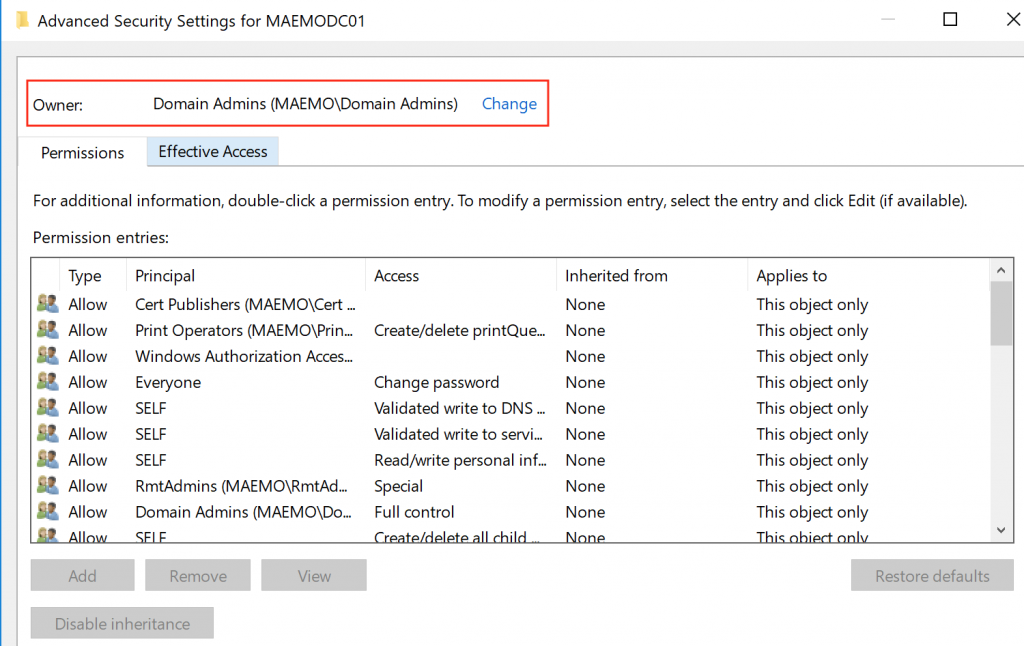
Task: Click the group icon beside Cert Publishers entry
Action: click(47, 304)
